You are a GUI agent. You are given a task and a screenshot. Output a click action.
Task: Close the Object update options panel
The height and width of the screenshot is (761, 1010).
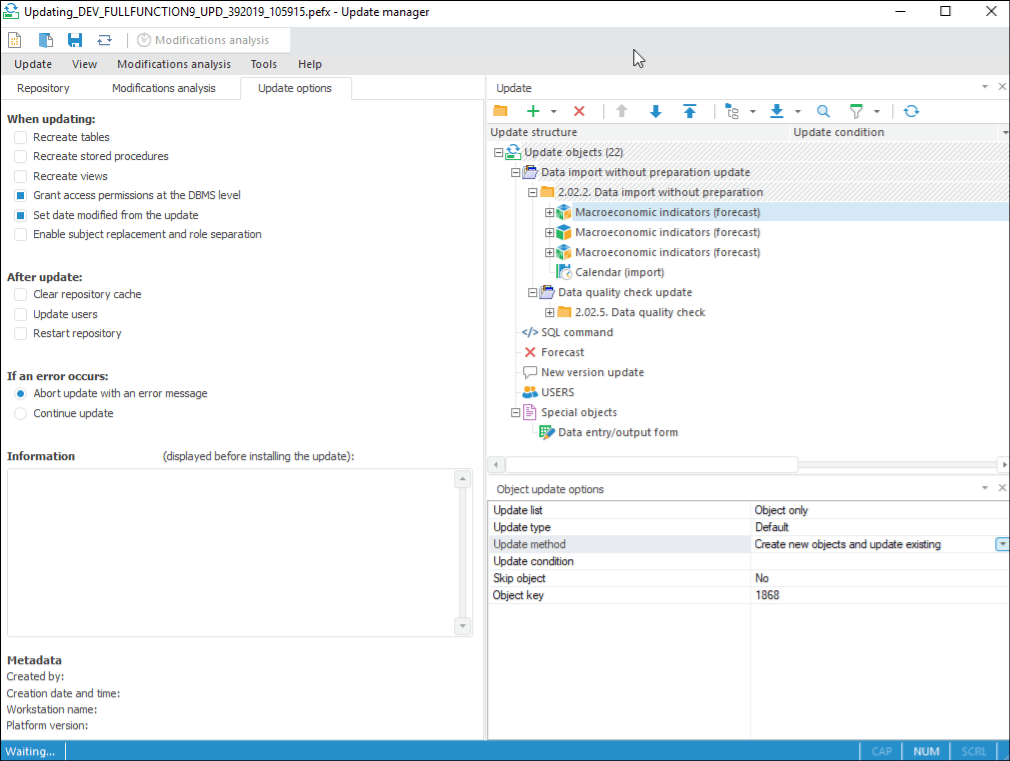[1002, 488]
